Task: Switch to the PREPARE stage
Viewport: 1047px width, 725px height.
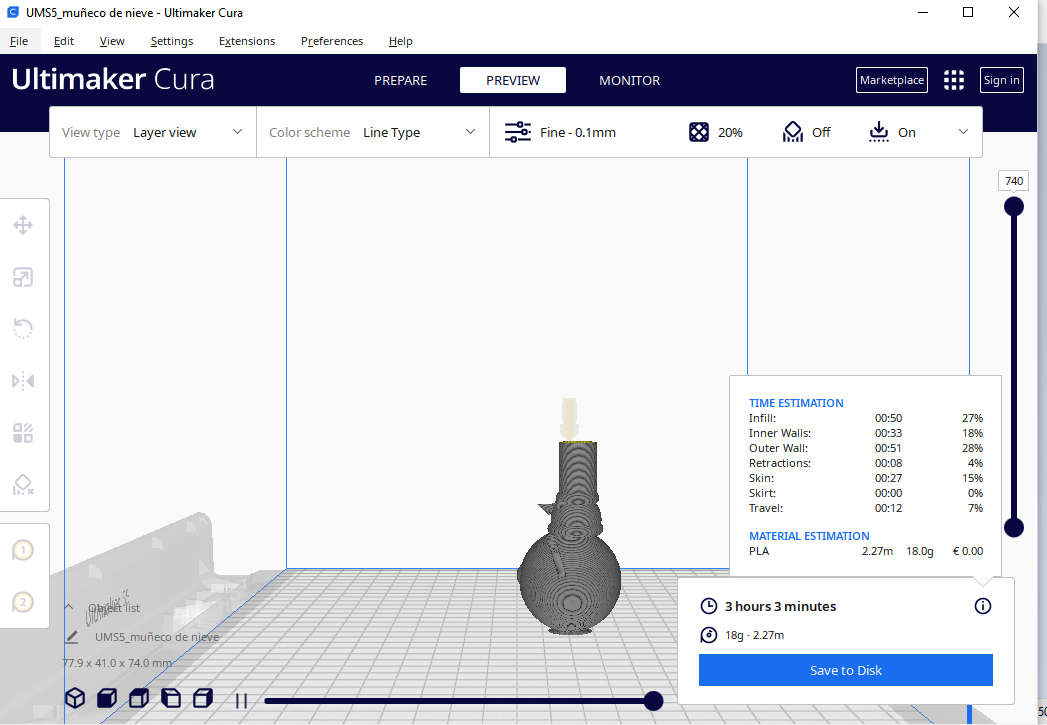Action: coord(401,80)
